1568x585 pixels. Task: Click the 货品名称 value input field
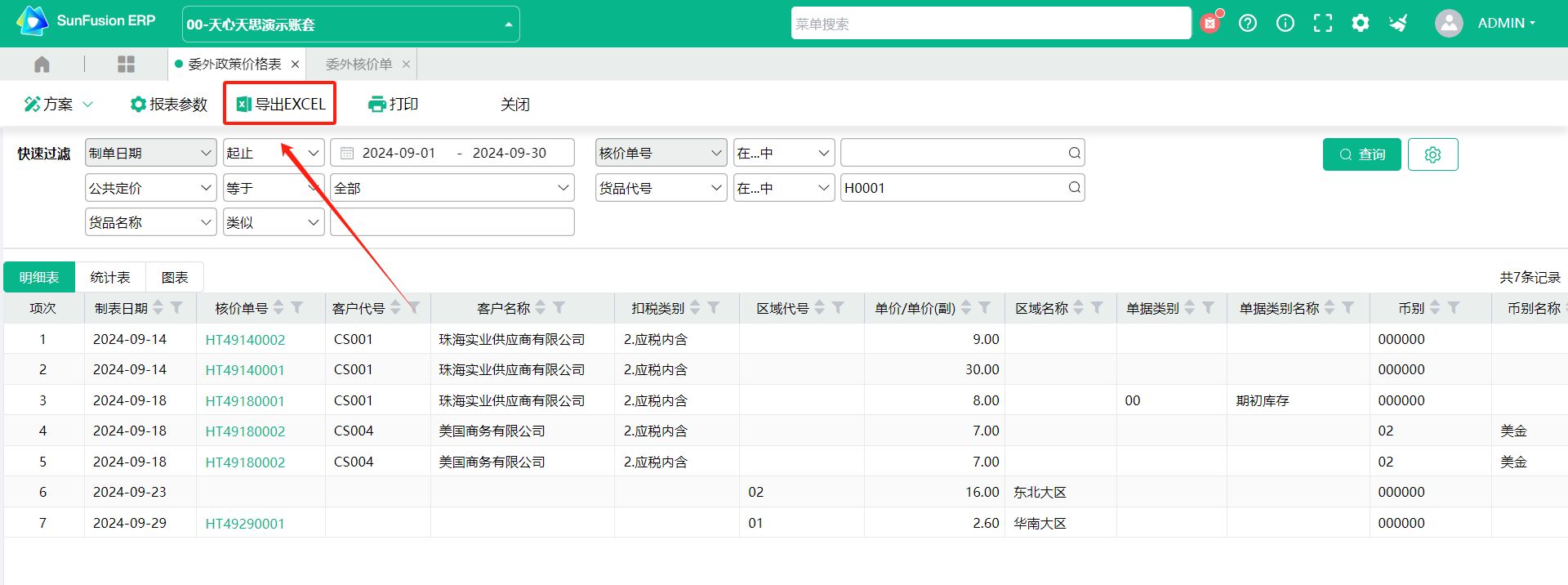[x=452, y=222]
